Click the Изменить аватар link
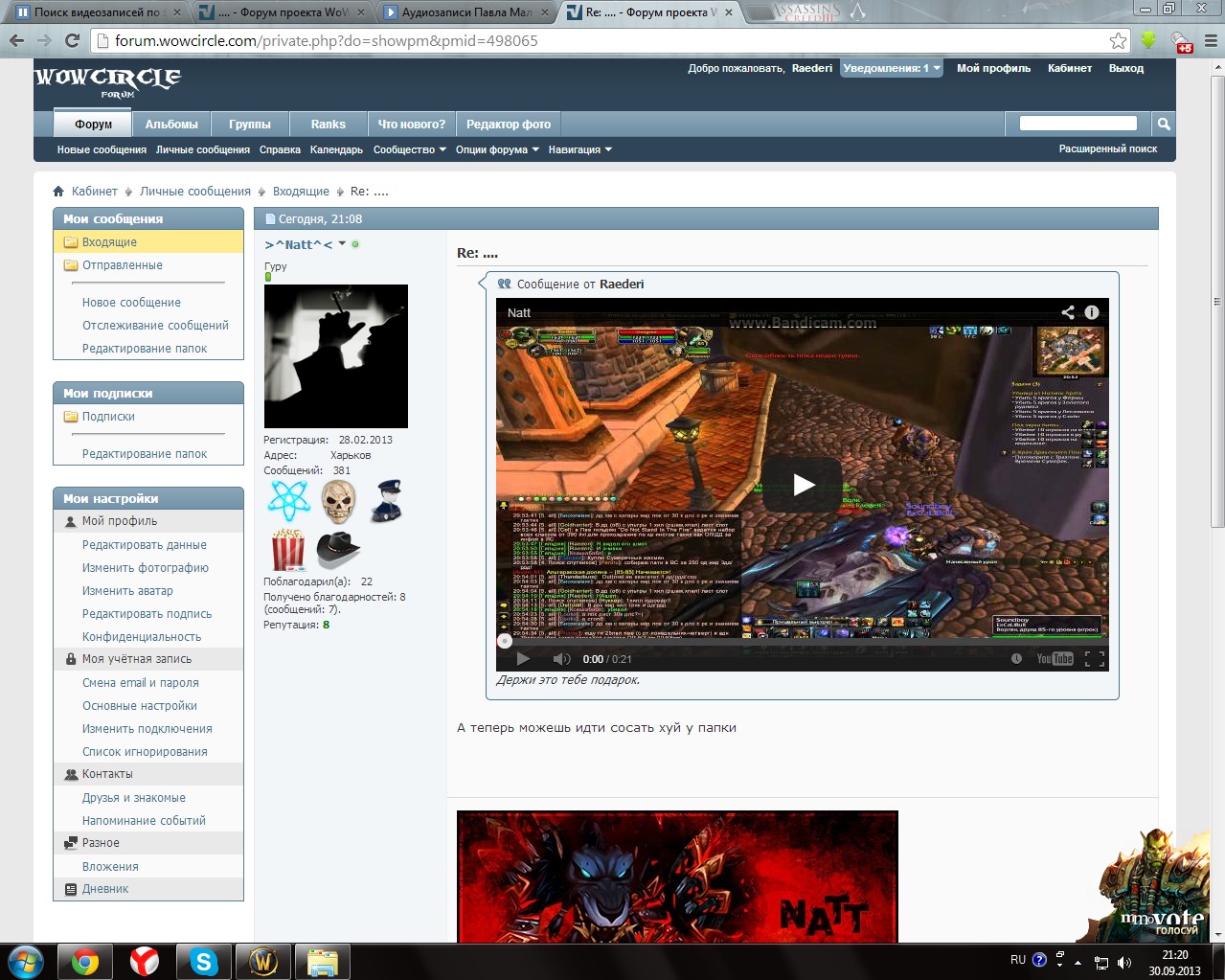 127,591
